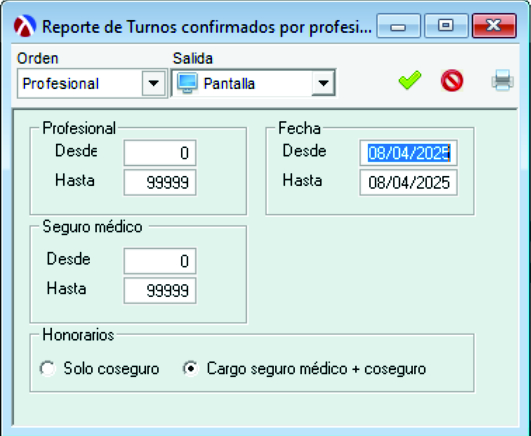The width and height of the screenshot is (531, 436).
Task: Close the Reporte de Turnos window
Action: (x=494, y=26)
